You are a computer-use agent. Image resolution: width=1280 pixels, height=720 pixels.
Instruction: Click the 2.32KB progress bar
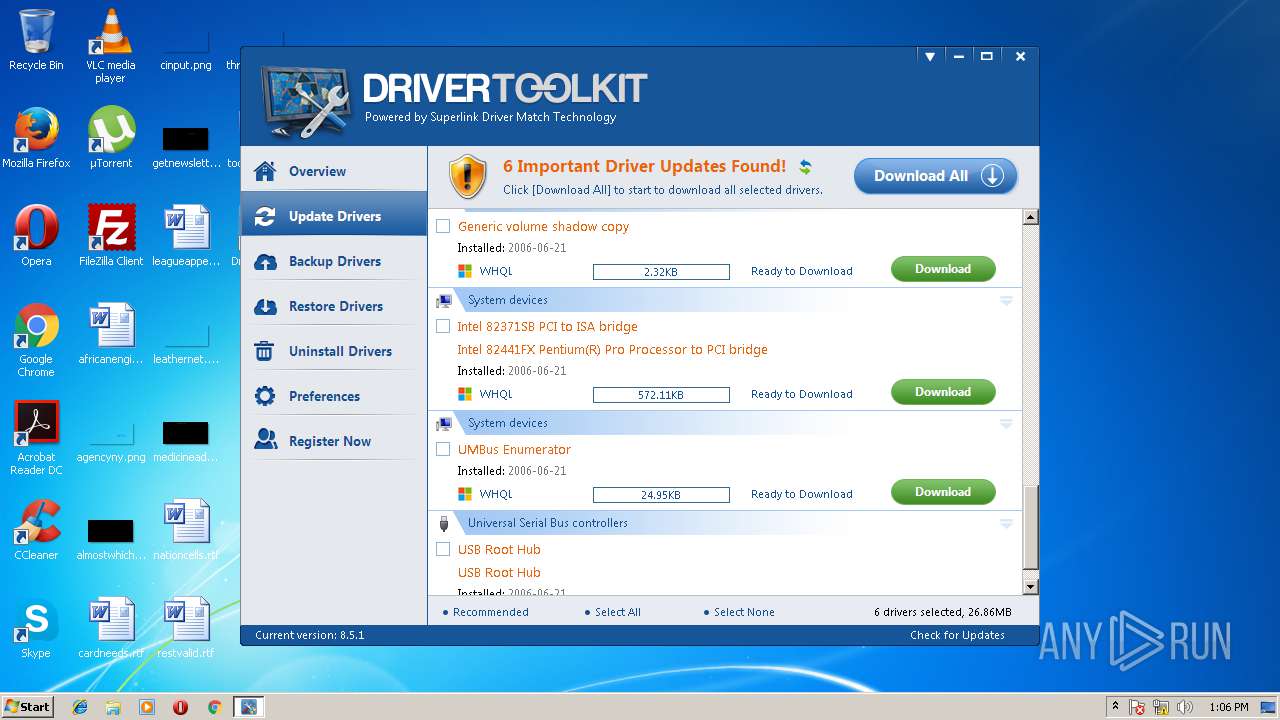tap(661, 272)
